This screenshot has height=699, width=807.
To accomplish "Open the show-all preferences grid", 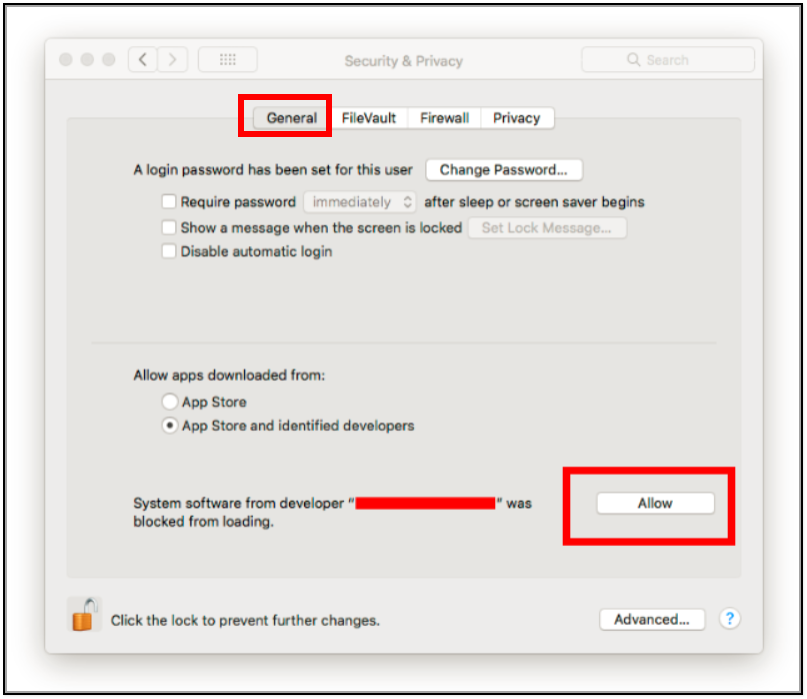I will [227, 60].
